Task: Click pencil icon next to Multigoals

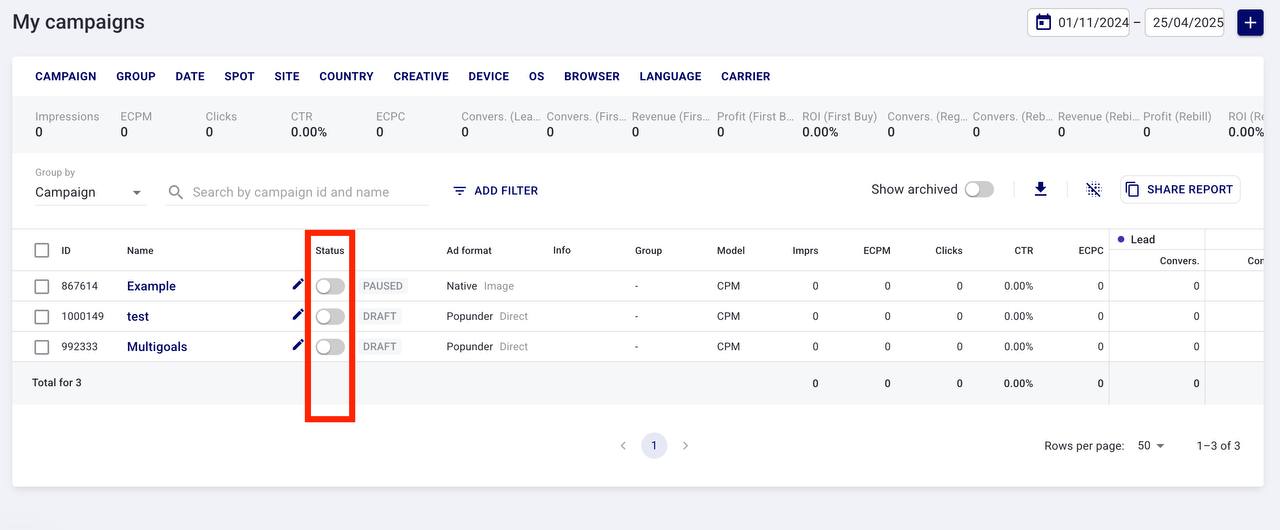Action: [x=297, y=345]
